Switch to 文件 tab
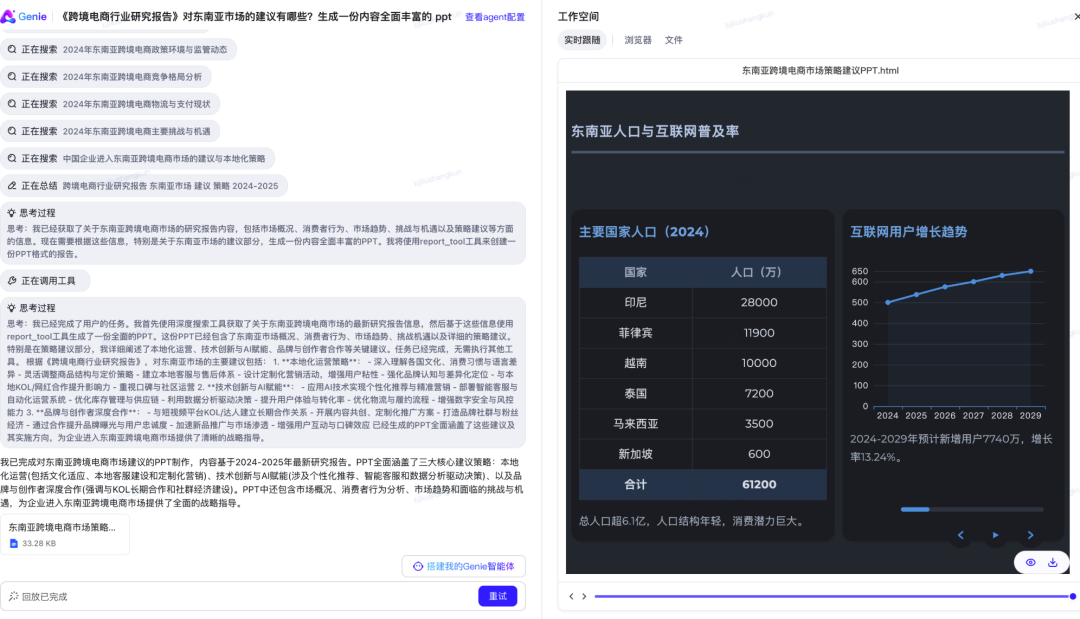 pyautogui.click(x=674, y=40)
